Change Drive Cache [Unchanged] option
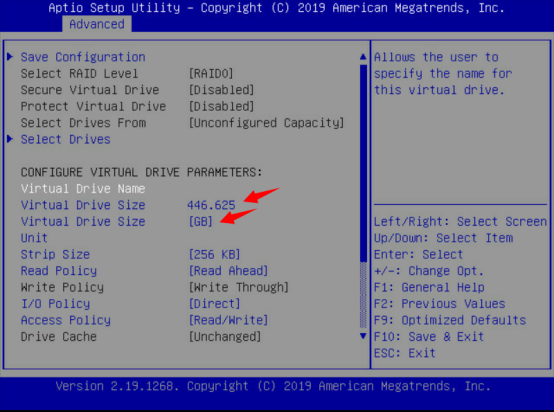This screenshot has height=412, width=554. (x=225, y=337)
